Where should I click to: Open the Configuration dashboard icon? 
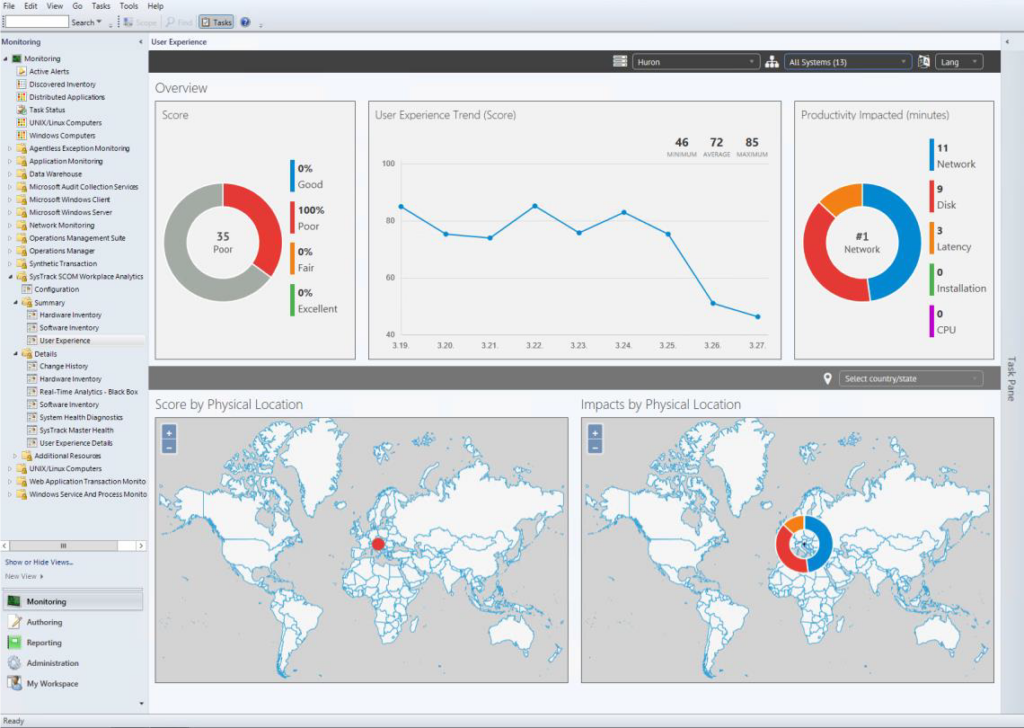[x=27, y=289]
